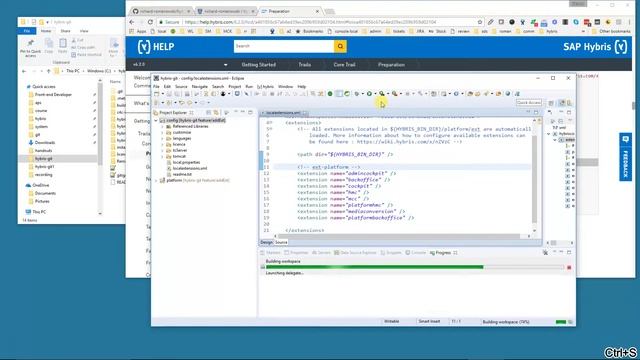
Task: Expand the tomcat folder node
Action: click(x=162, y=156)
